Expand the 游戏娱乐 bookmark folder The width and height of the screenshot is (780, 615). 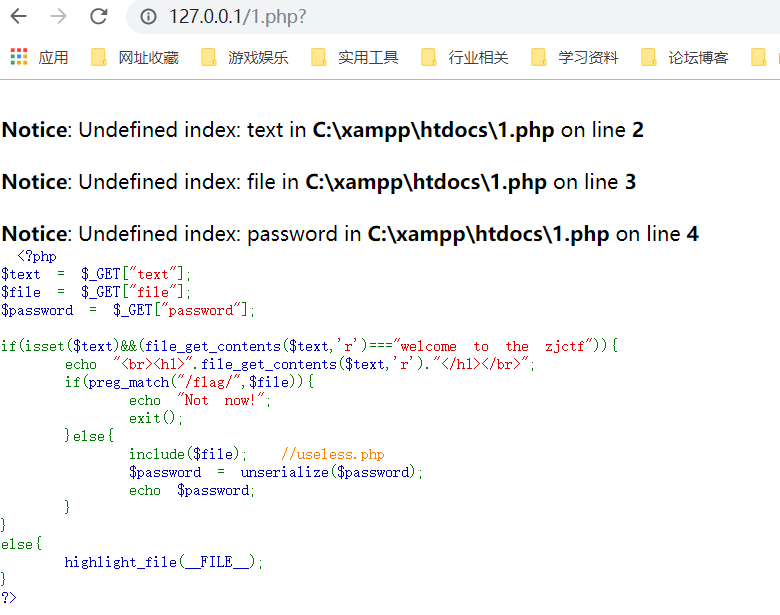(245, 57)
